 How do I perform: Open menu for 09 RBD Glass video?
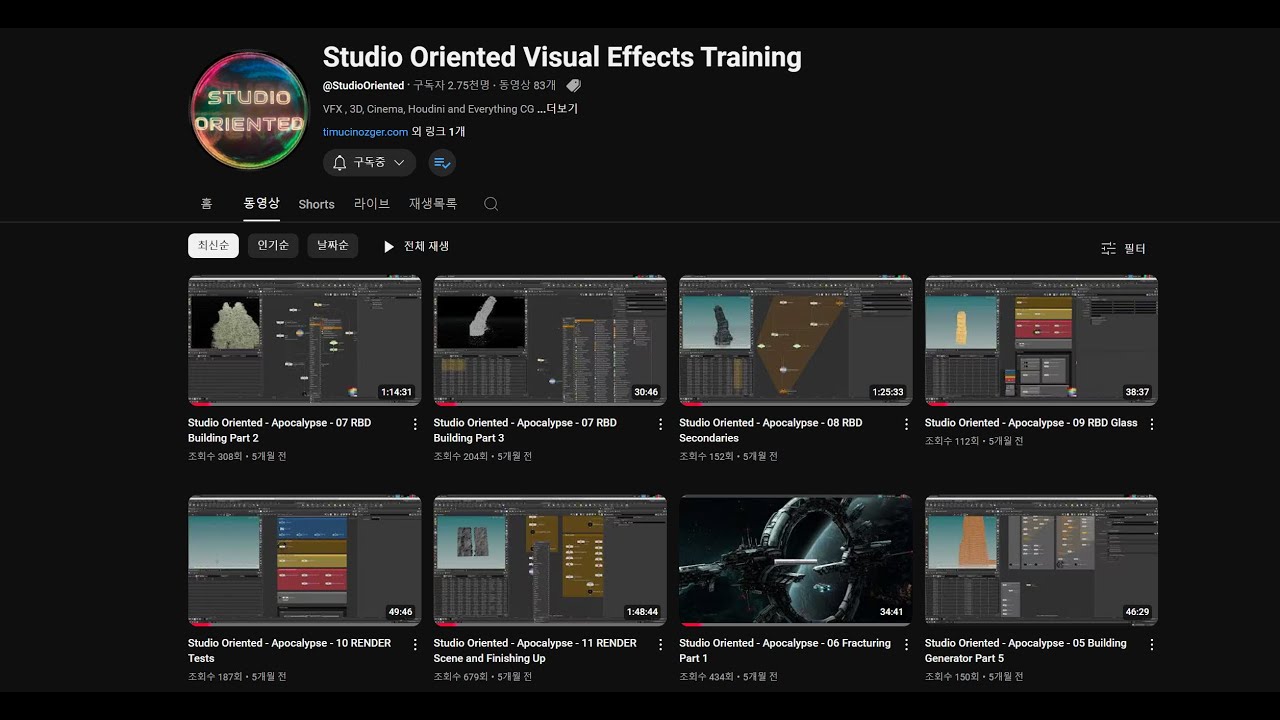(x=1152, y=424)
